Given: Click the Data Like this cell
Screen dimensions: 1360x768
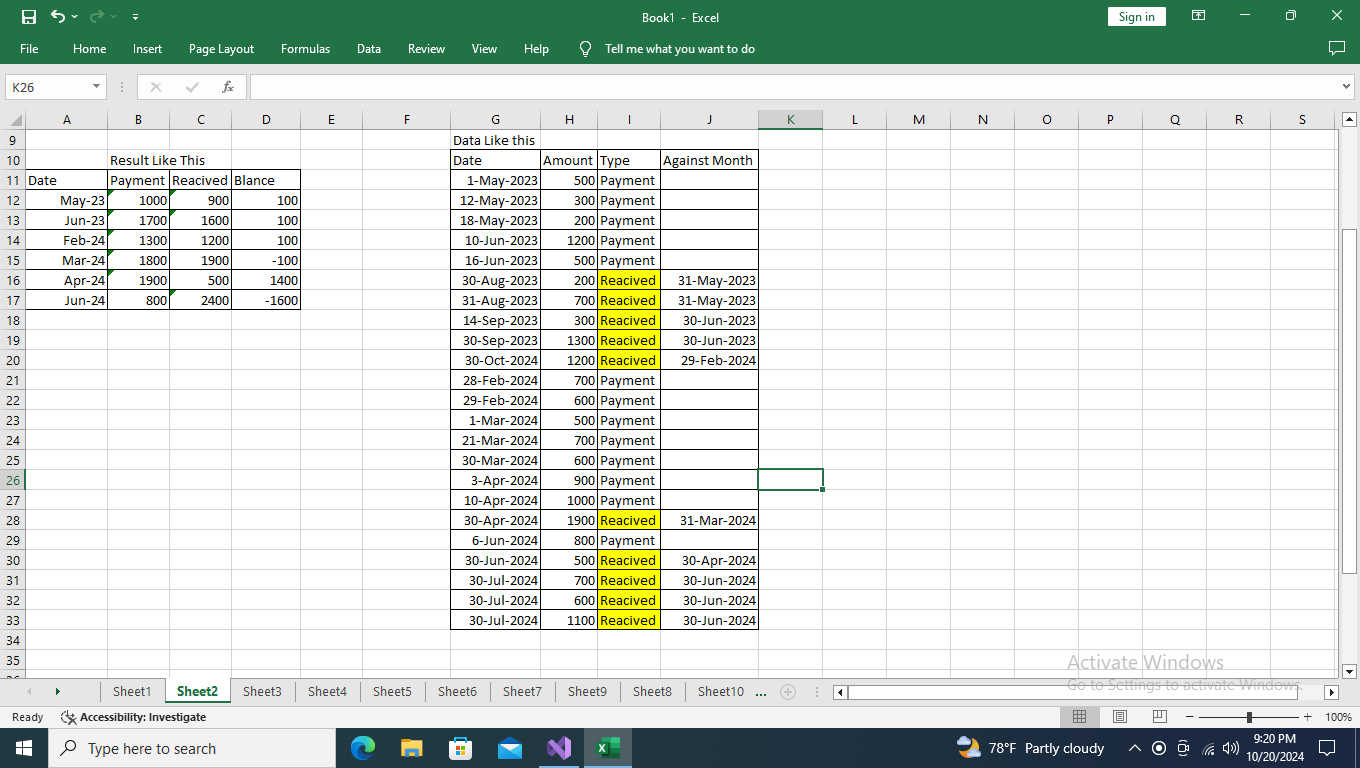Looking at the screenshot, I should click(x=494, y=140).
